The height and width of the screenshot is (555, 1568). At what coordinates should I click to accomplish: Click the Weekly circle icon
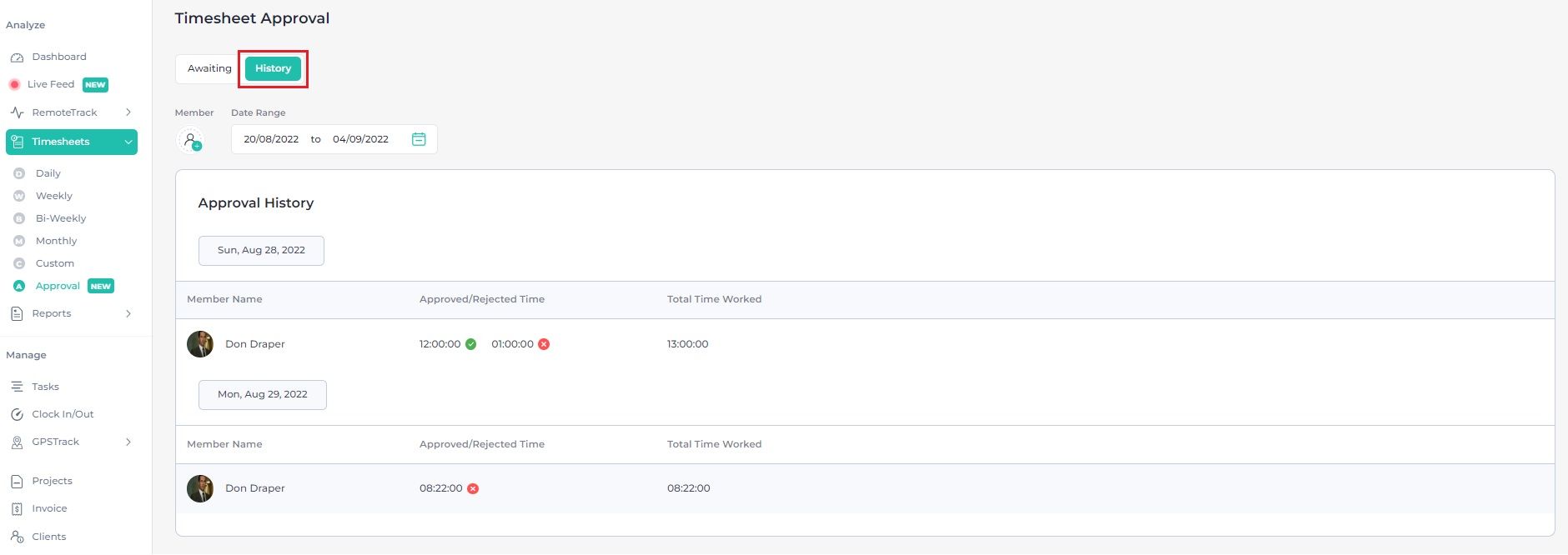19,196
